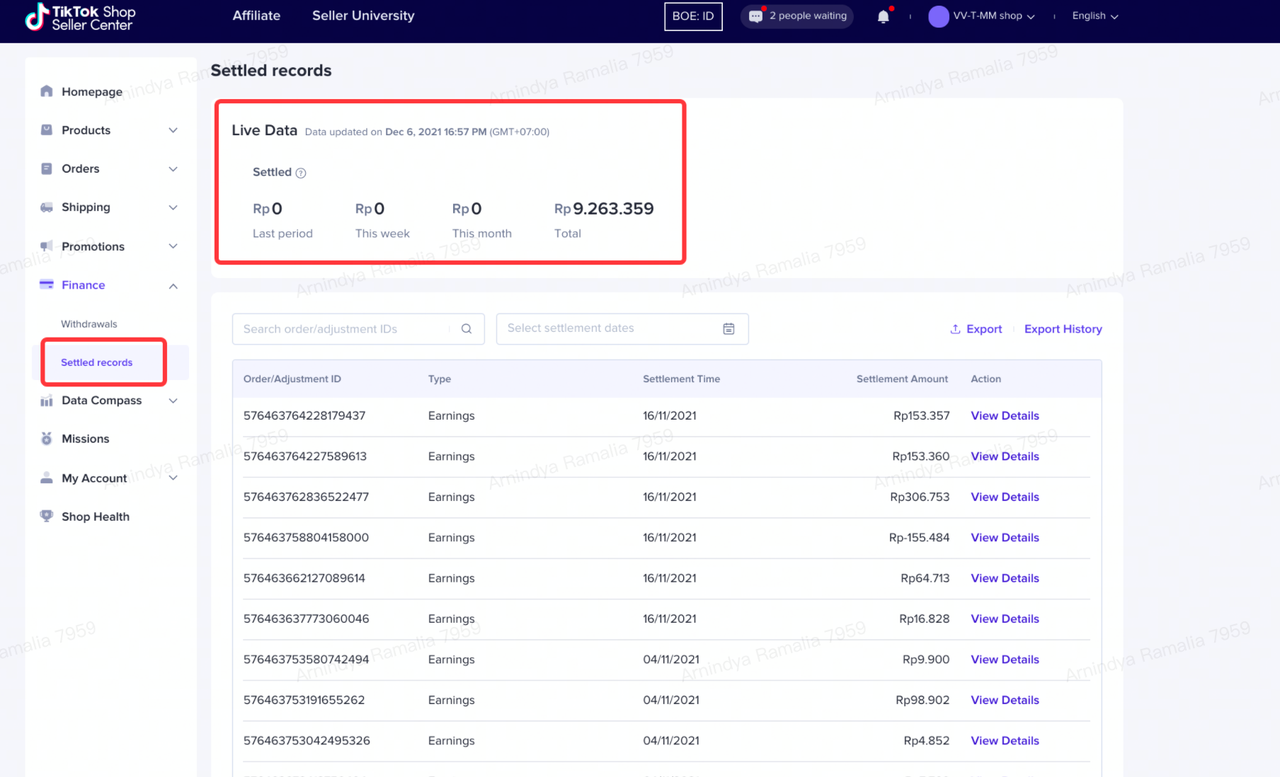1280x777 pixels.
Task: Export the settled records
Action: pyautogui.click(x=976, y=329)
